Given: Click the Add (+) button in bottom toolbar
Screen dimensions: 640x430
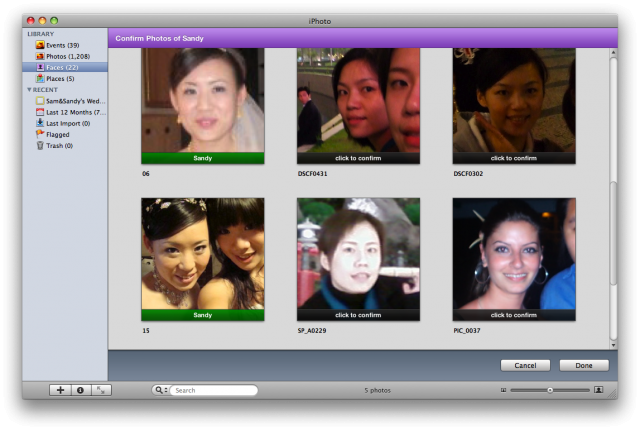Looking at the screenshot, I should pyautogui.click(x=61, y=390).
